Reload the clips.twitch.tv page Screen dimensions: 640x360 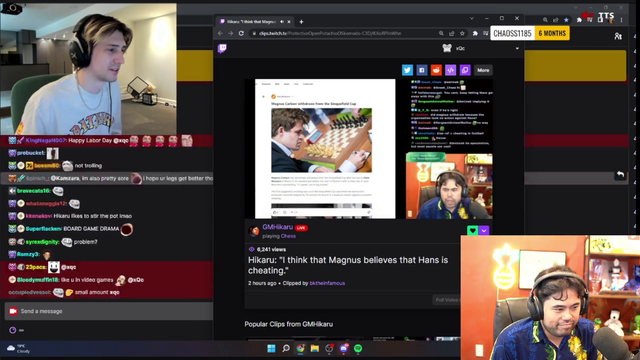[241, 33]
